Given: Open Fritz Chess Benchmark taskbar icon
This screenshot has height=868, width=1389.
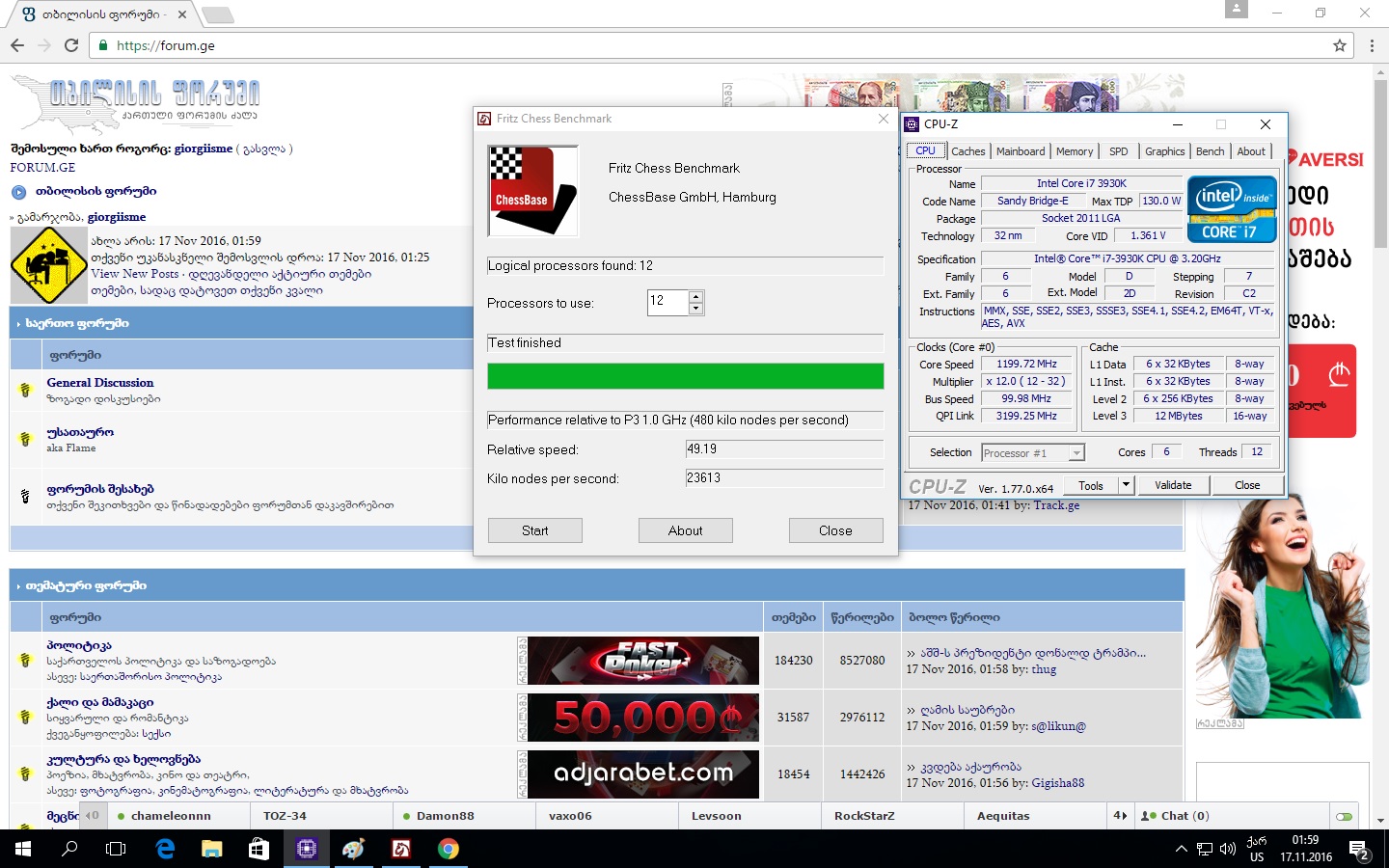Looking at the screenshot, I should [400, 849].
